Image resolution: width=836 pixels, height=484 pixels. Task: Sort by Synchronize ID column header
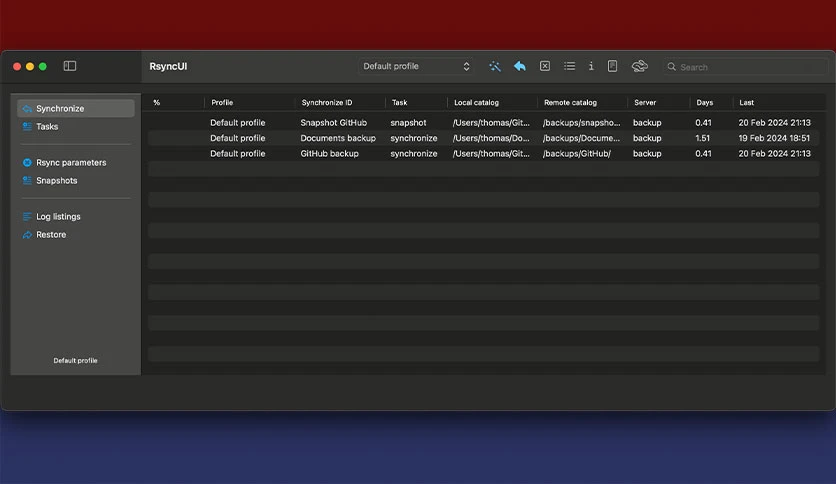coord(327,102)
